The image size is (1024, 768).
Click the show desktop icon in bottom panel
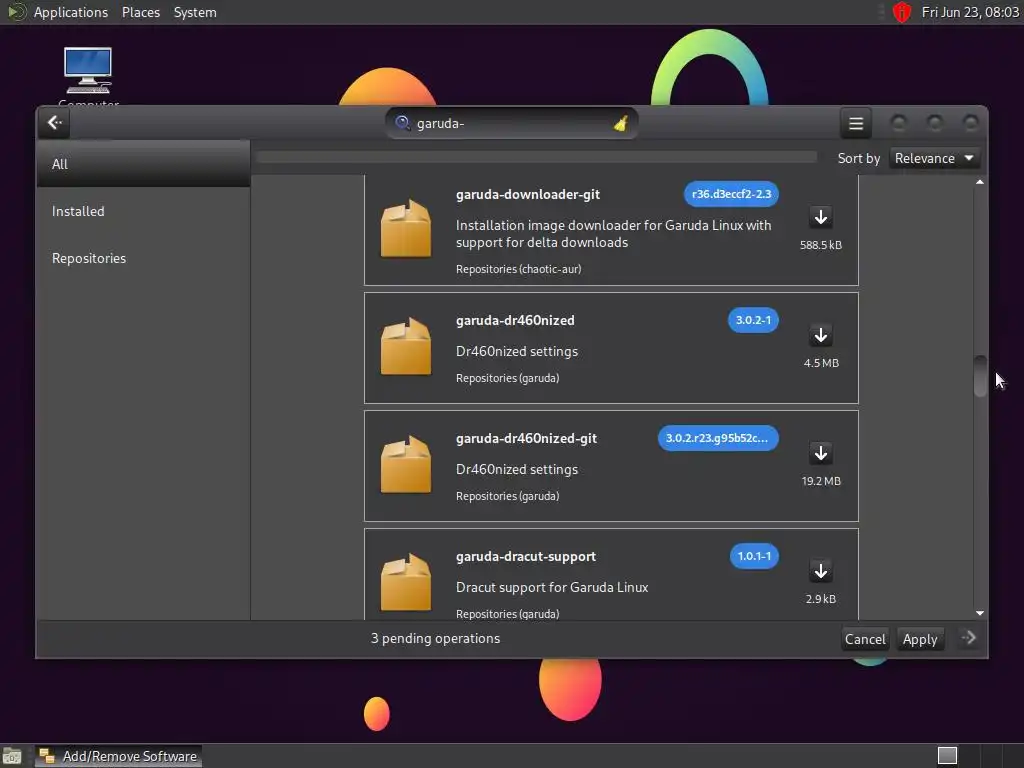pyautogui.click(x=12, y=756)
